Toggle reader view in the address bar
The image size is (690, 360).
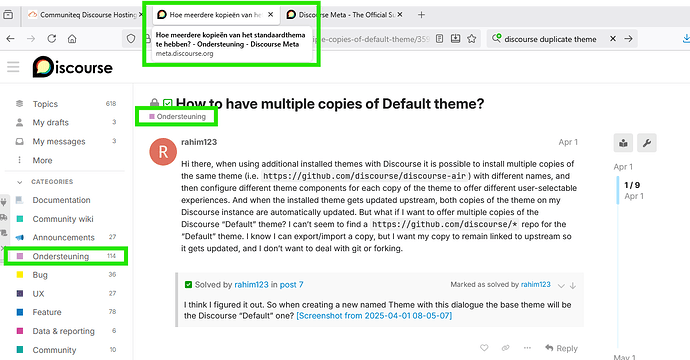click(439, 39)
